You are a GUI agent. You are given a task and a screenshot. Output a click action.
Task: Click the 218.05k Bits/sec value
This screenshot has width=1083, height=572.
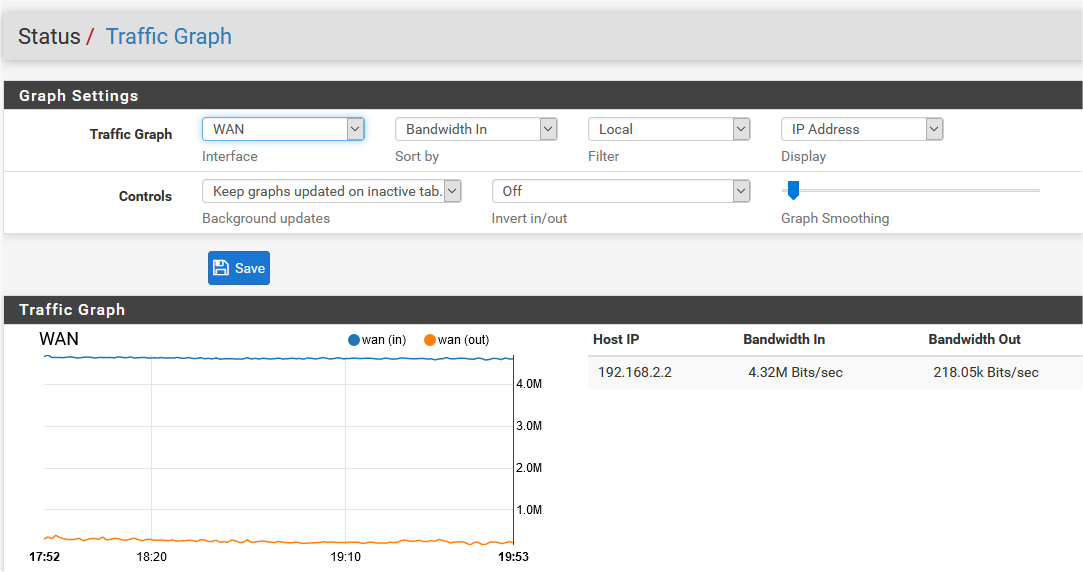(x=986, y=372)
